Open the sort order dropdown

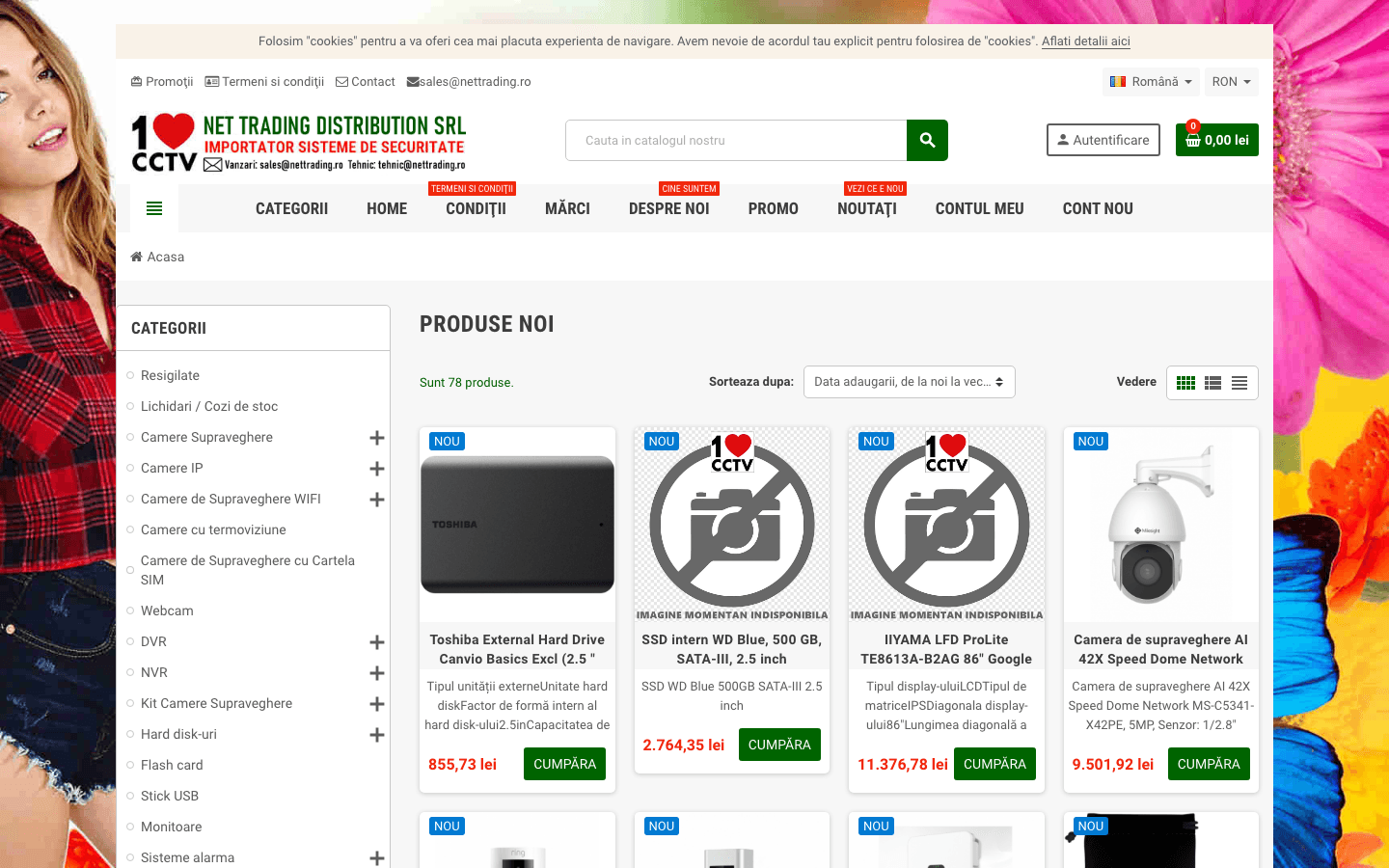(909, 382)
